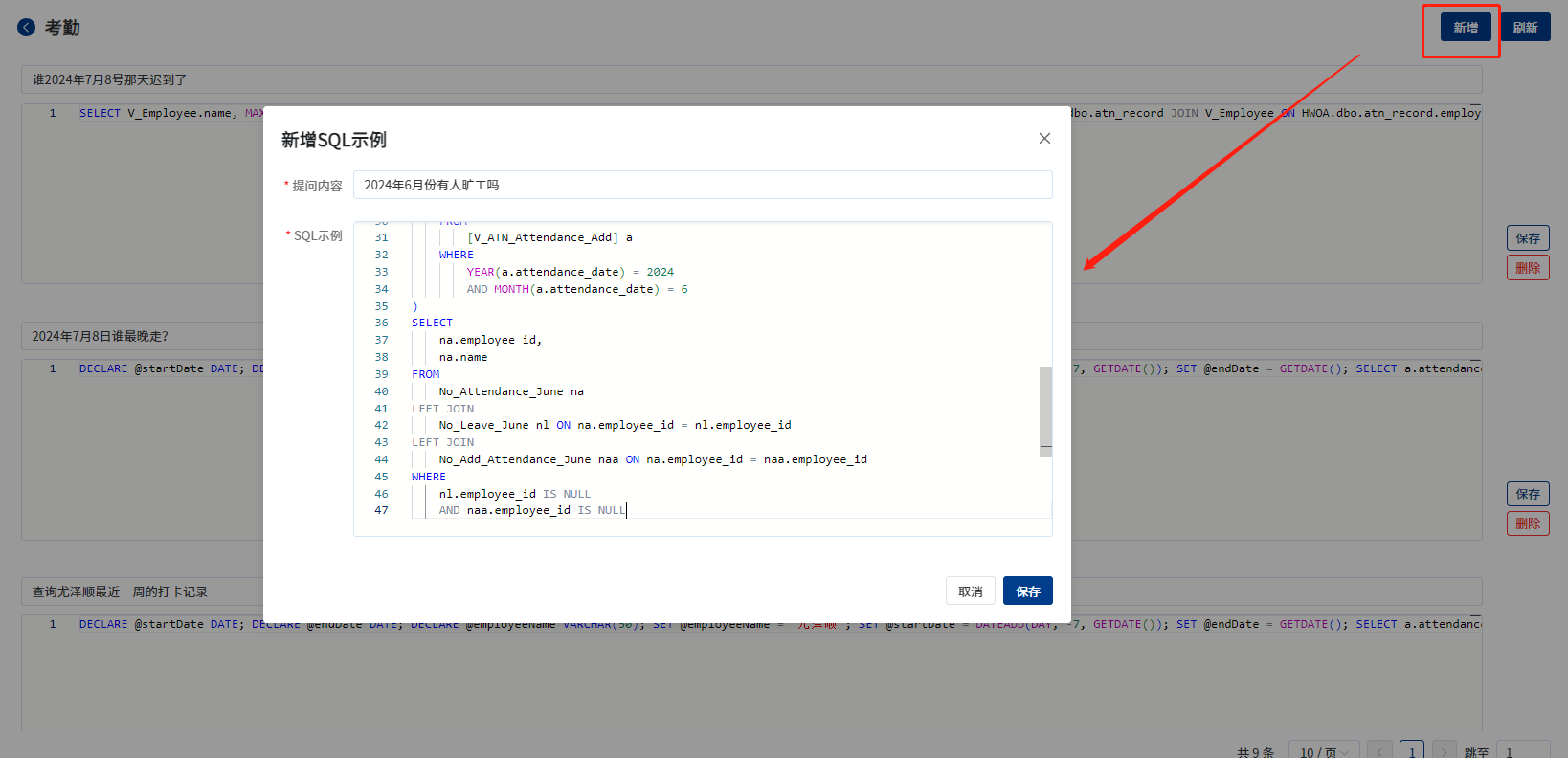Screen dimensions: 1568x758
Task: Save the new SQL example in dialog
Action: [x=1027, y=591]
